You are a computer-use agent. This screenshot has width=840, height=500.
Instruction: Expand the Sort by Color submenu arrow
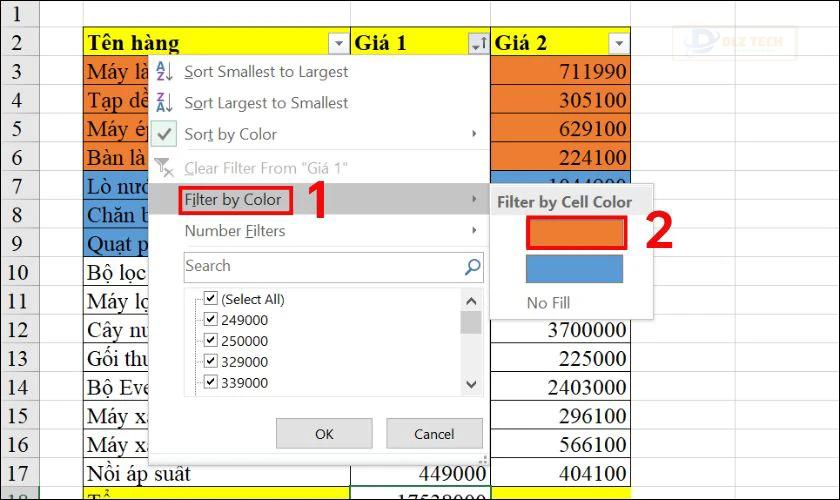pos(474,133)
